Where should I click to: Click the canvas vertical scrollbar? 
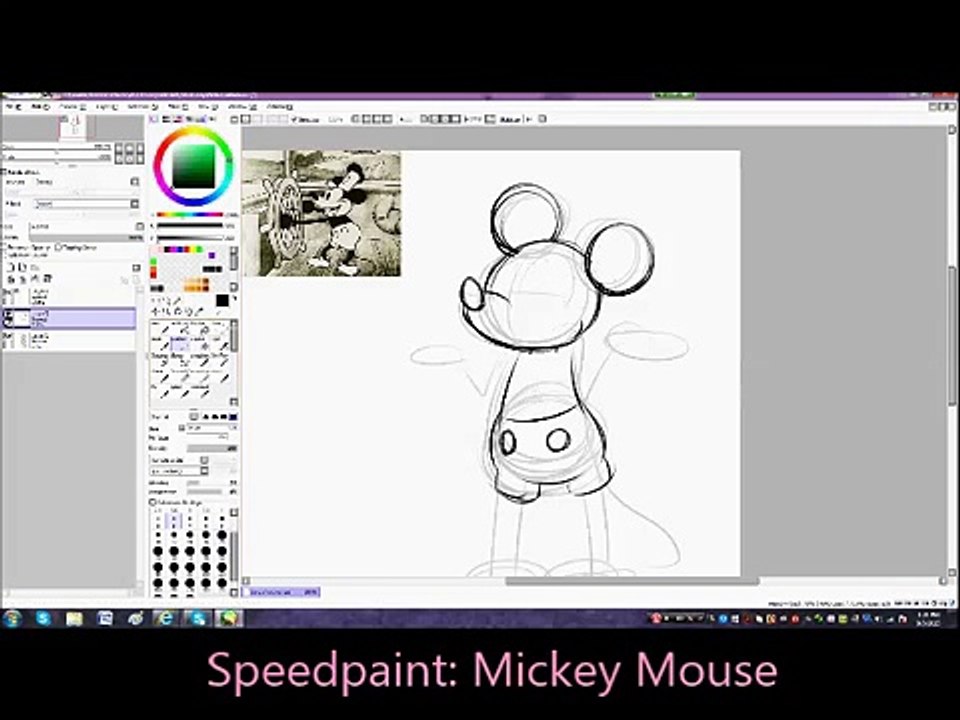pyautogui.click(x=951, y=335)
